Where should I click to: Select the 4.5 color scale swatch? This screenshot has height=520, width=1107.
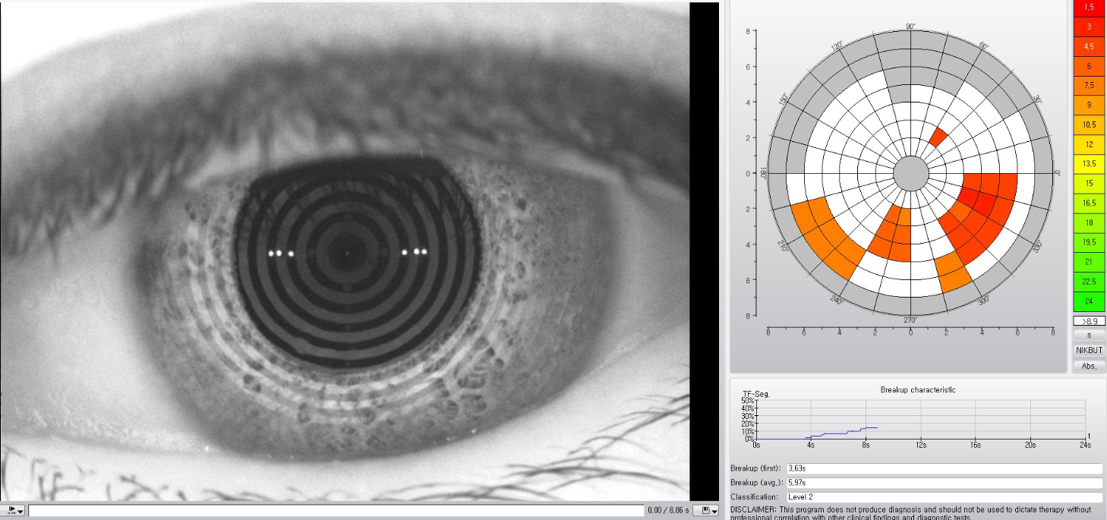coord(1089,46)
